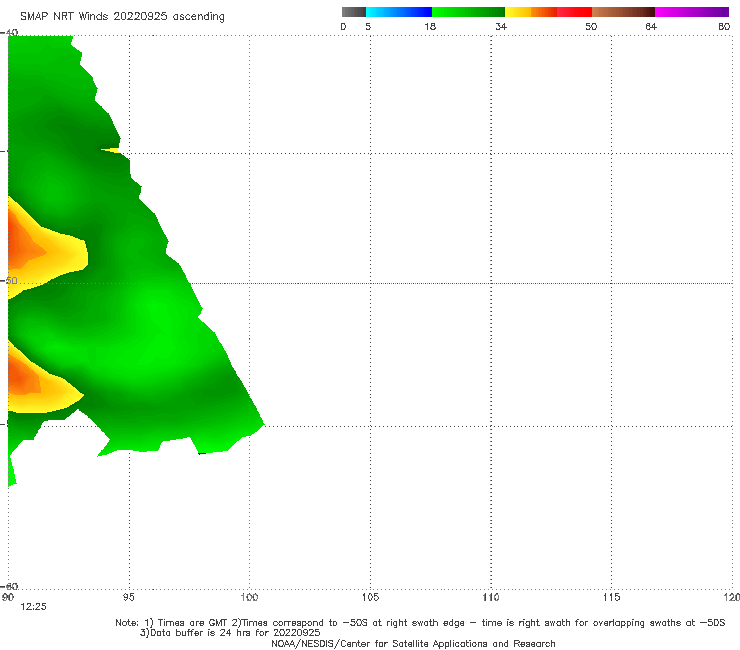Click the color bar label 64
Viewport: 740px width, 650px height.
[651, 27]
